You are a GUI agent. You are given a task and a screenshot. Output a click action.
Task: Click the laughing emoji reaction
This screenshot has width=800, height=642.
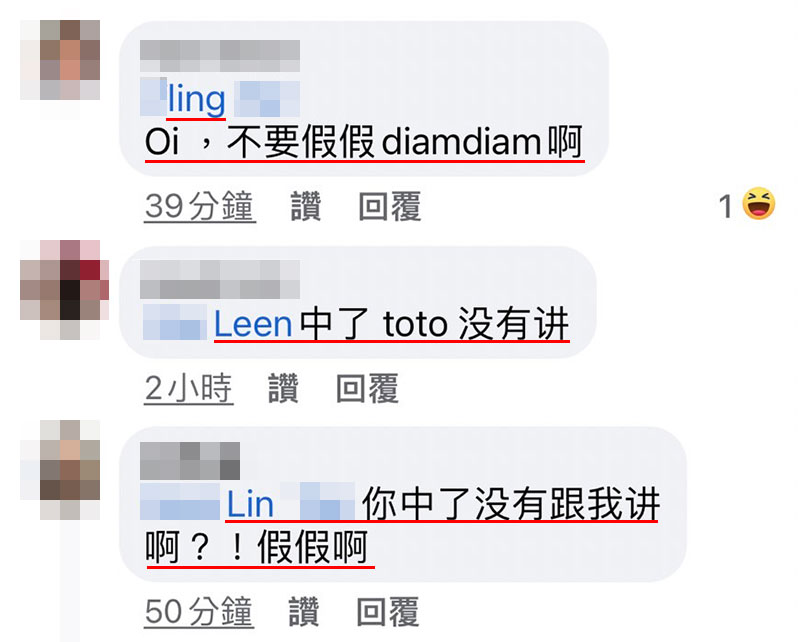click(759, 204)
